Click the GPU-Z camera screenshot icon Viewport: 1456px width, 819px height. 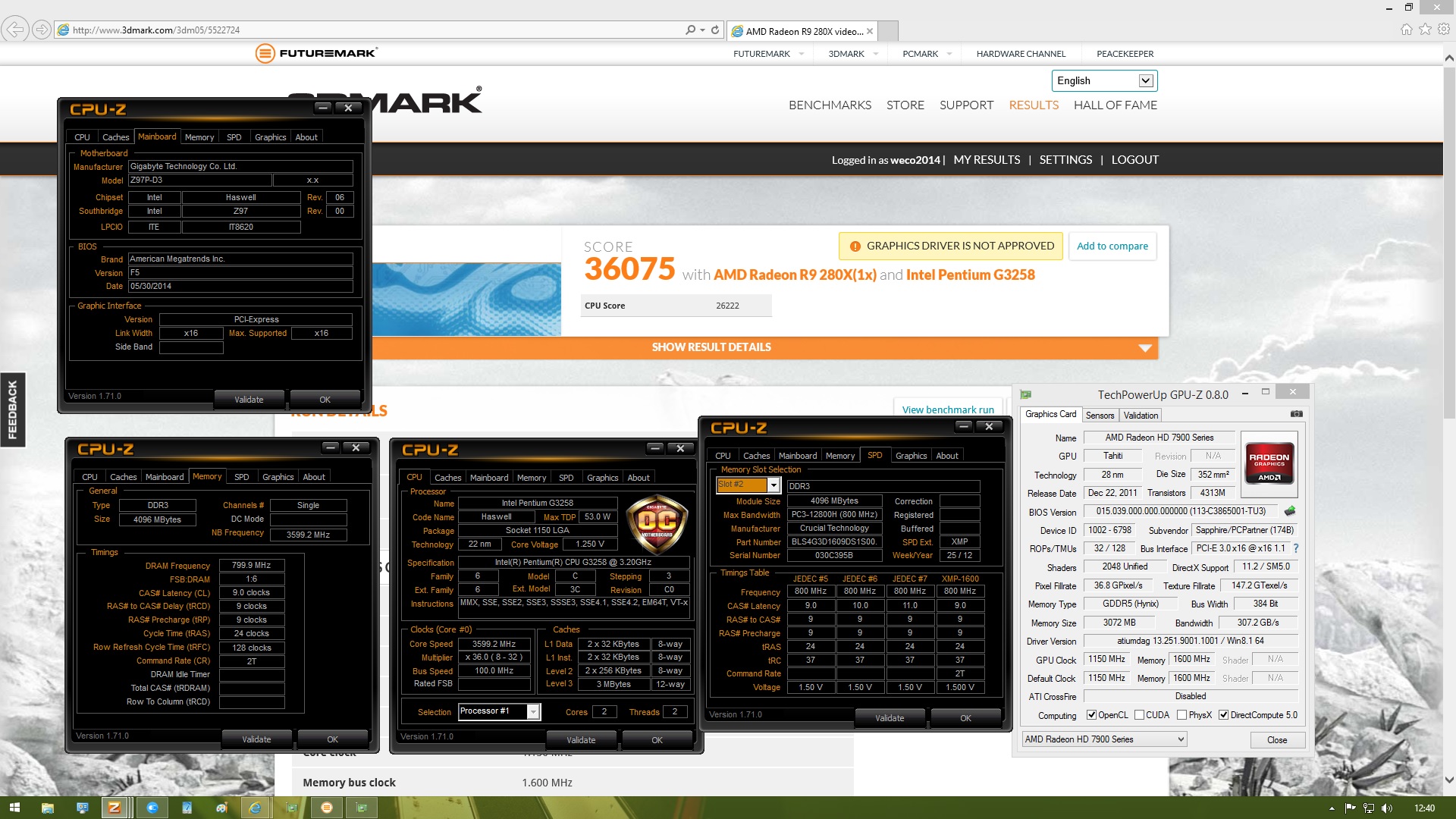tap(1296, 414)
